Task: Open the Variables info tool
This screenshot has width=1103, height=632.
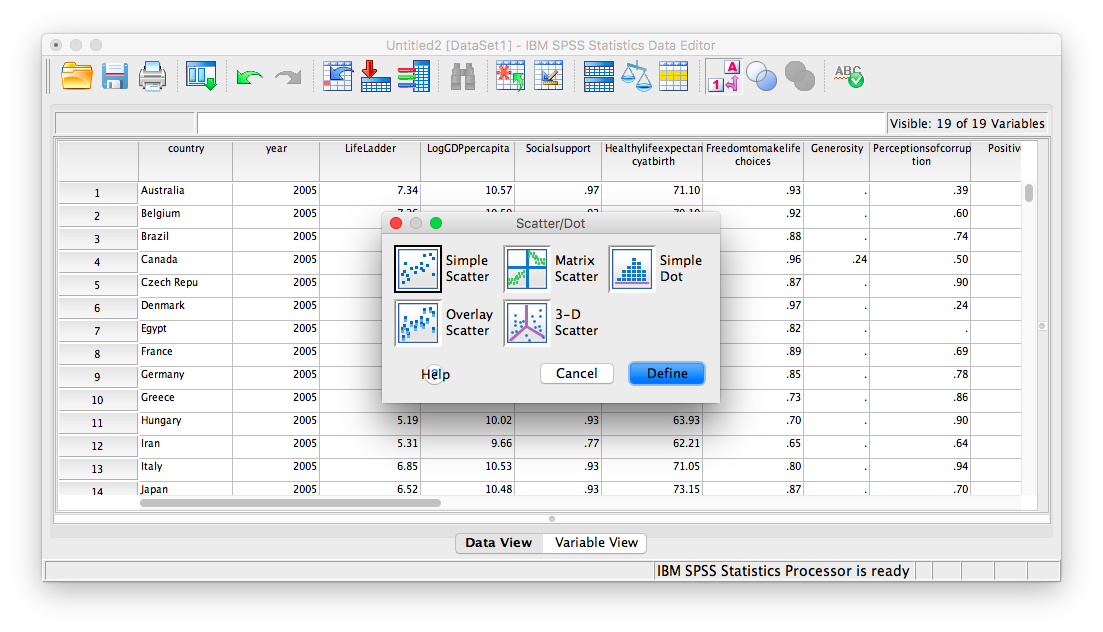Action: 414,76
